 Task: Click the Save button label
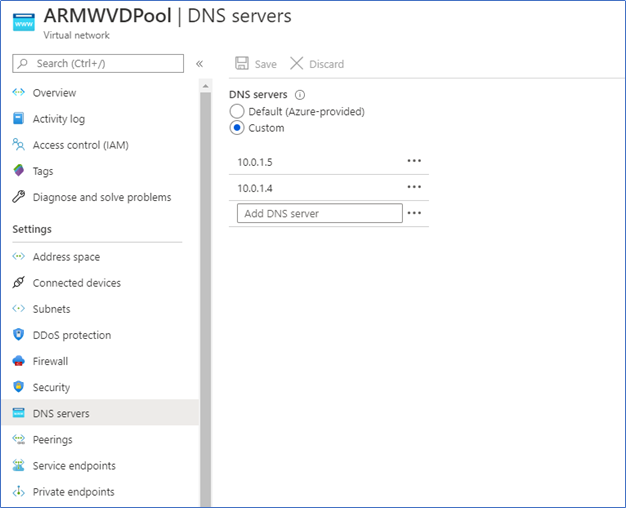(265, 64)
